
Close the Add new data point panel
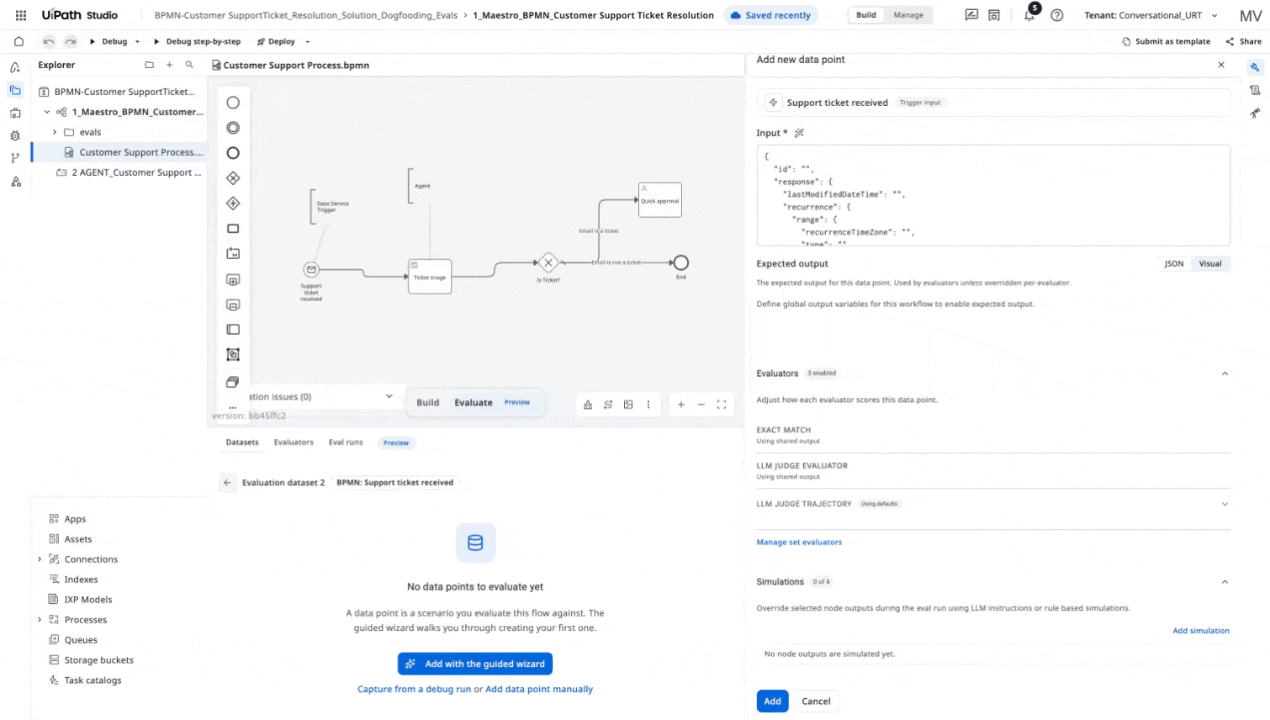(1221, 64)
